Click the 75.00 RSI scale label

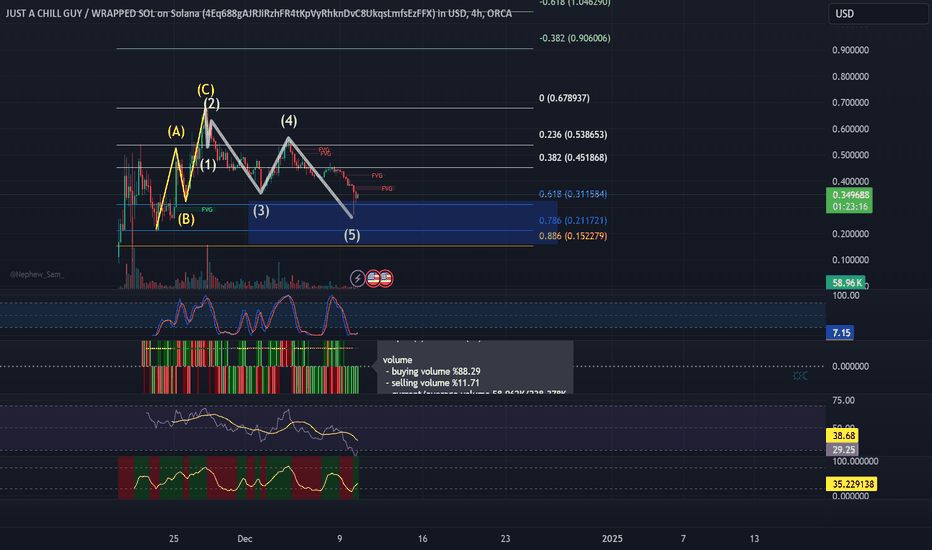[843, 400]
